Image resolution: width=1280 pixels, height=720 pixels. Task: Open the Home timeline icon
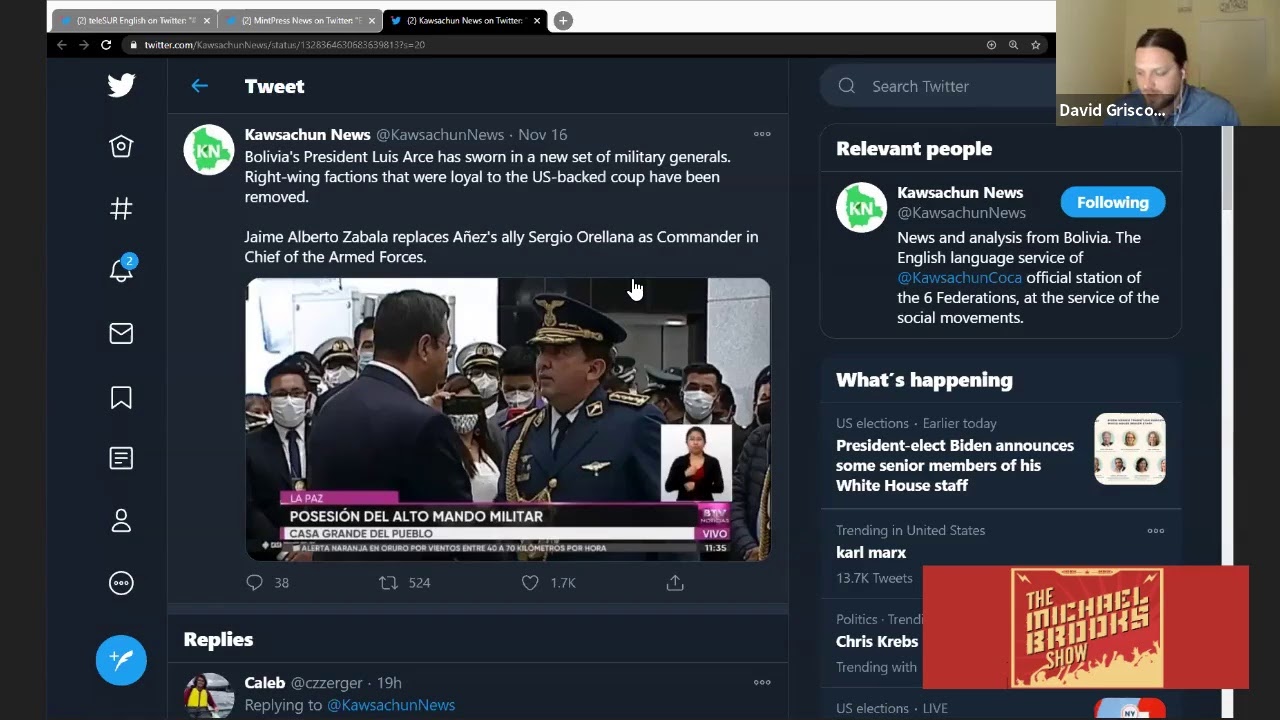coord(121,147)
